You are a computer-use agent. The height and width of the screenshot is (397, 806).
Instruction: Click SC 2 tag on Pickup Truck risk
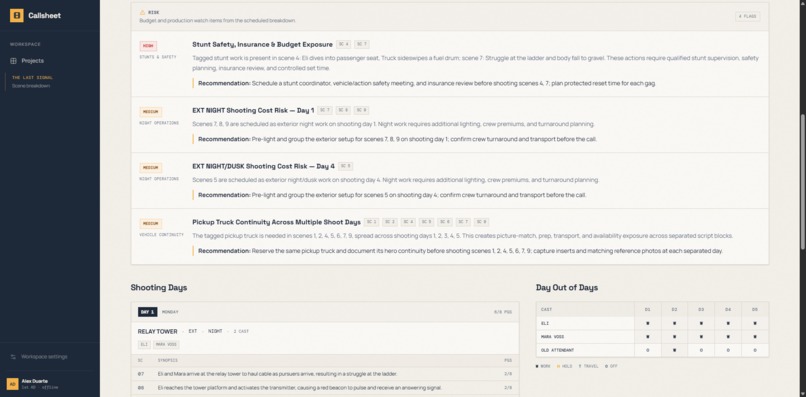[x=390, y=222]
